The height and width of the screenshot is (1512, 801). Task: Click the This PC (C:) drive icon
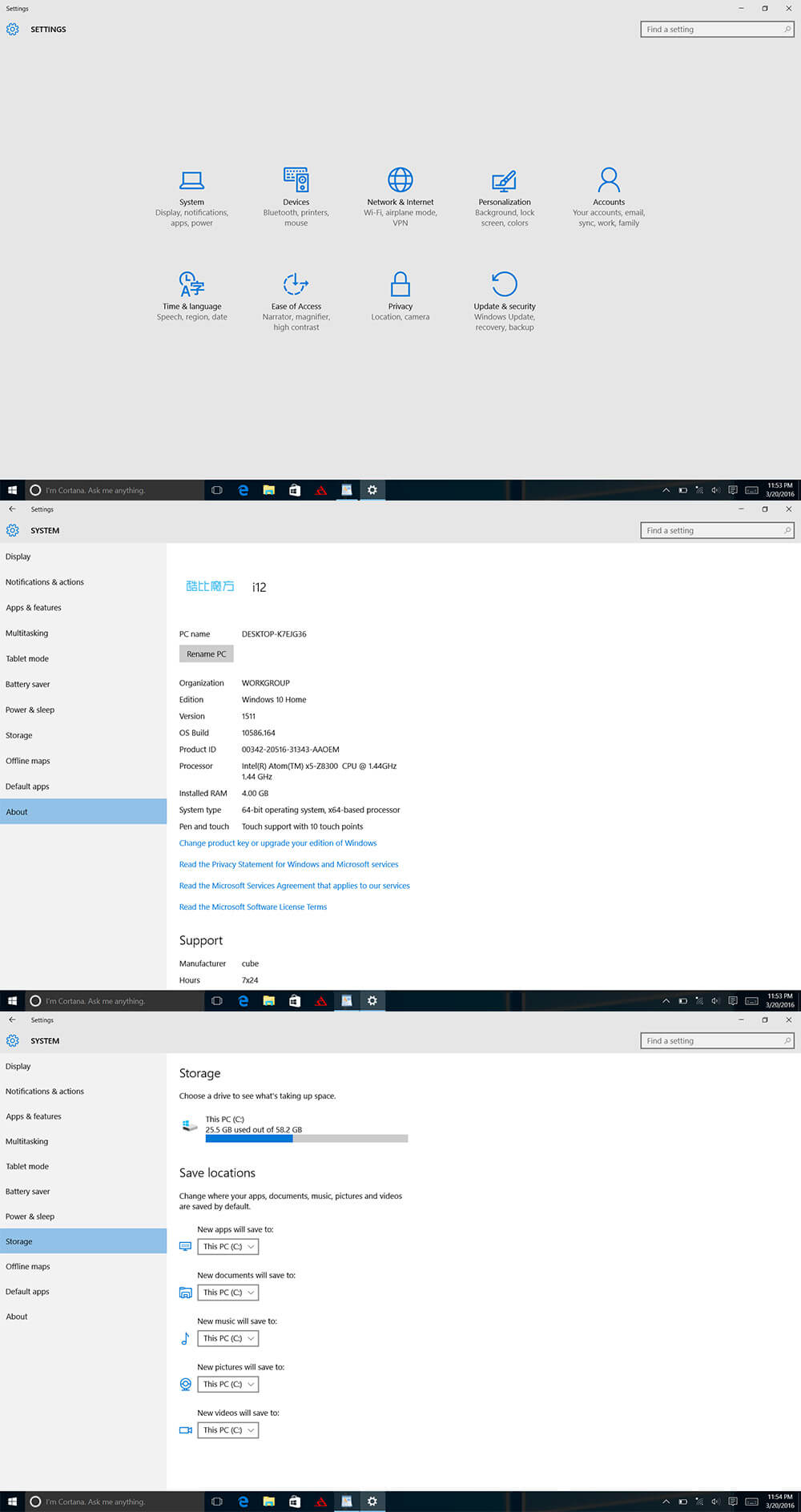point(189,1125)
